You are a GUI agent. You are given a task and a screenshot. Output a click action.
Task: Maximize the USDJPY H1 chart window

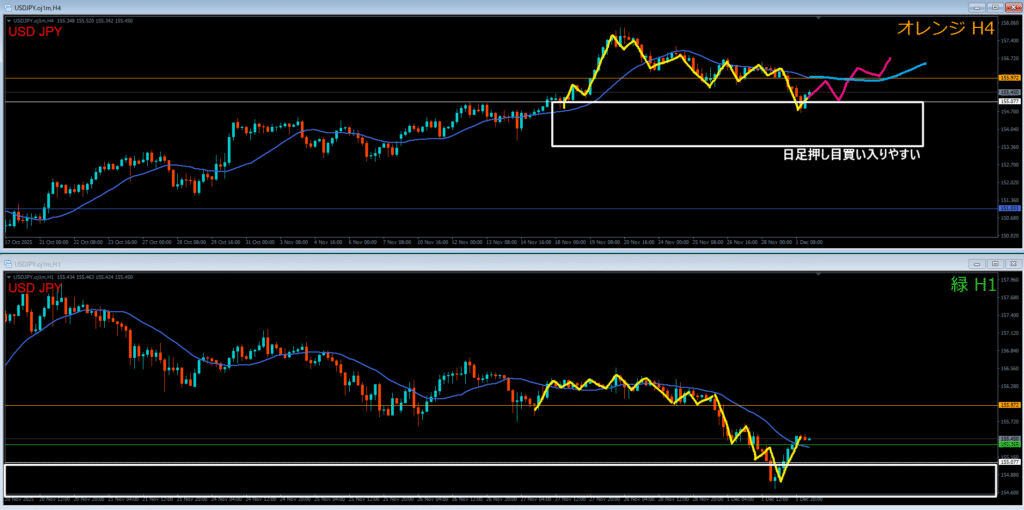pyautogui.click(x=995, y=264)
